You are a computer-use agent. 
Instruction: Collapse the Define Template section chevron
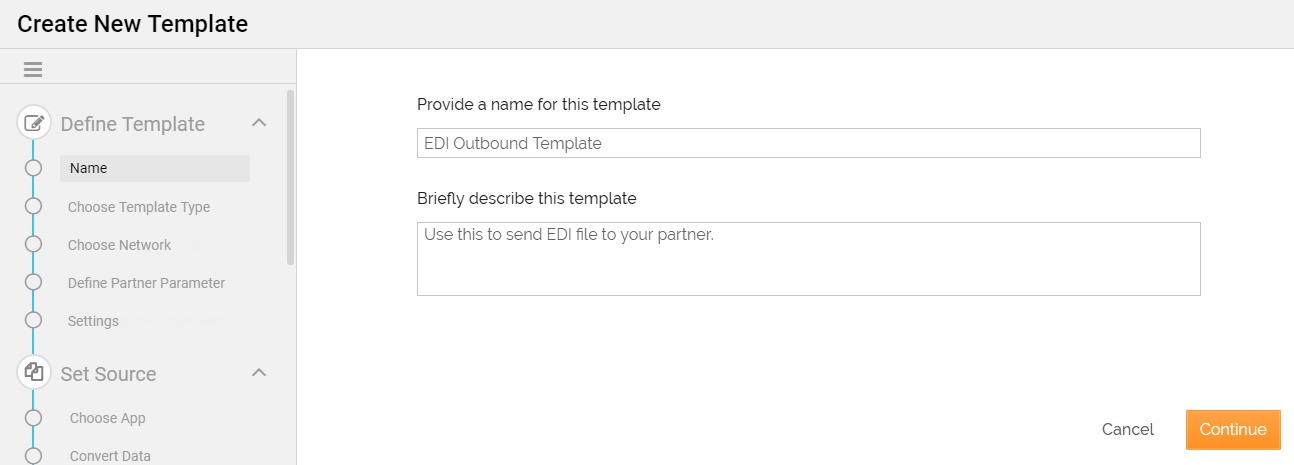(258, 123)
